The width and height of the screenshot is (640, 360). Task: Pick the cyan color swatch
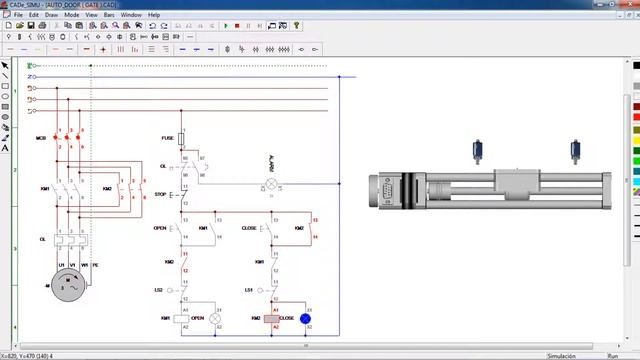click(637, 181)
